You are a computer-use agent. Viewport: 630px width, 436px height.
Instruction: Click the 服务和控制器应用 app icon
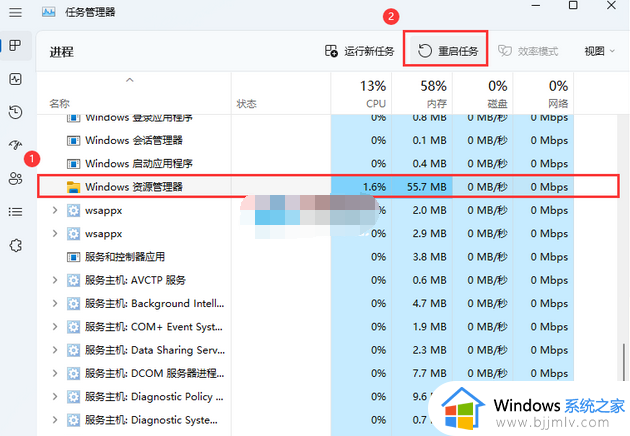[73, 257]
